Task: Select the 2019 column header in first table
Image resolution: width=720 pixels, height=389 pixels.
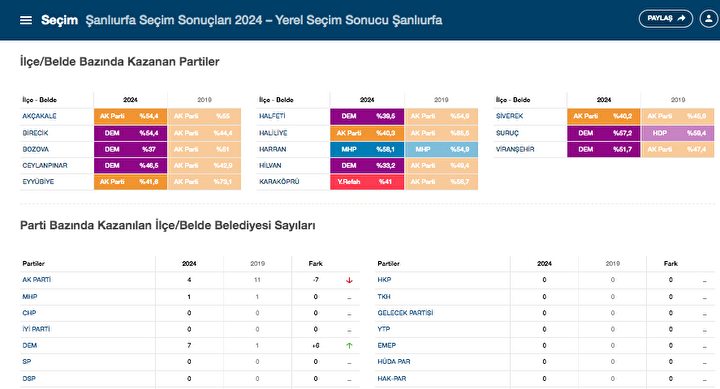Action: coord(204,100)
